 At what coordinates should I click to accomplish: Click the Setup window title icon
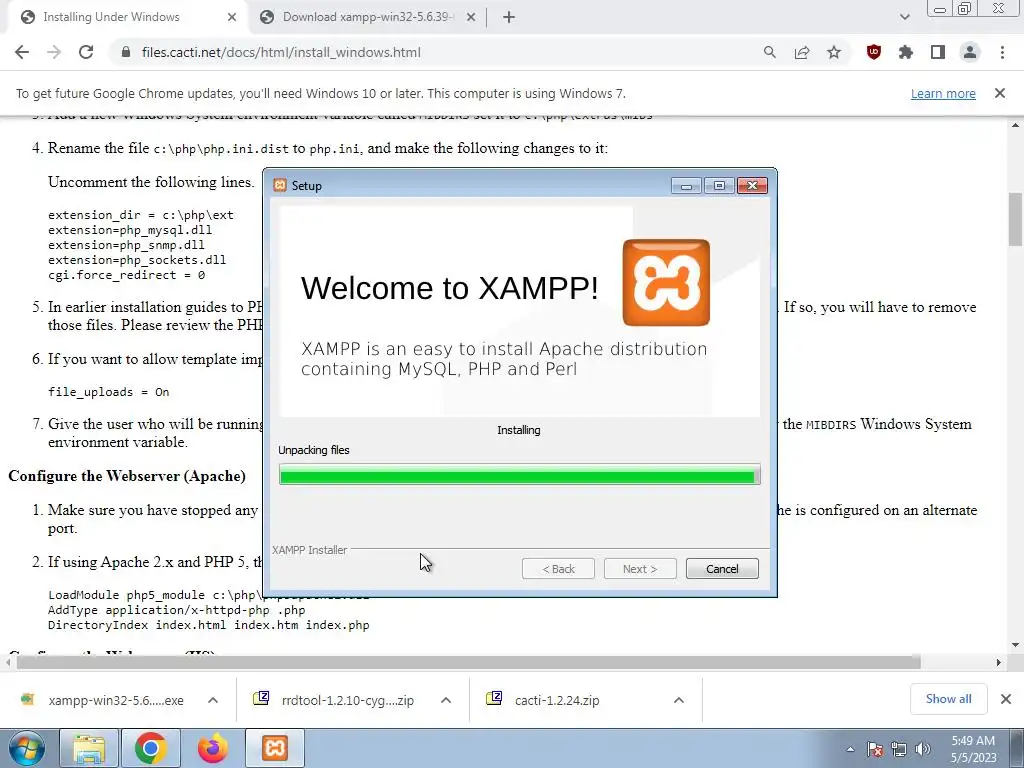(x=280, y=185)
